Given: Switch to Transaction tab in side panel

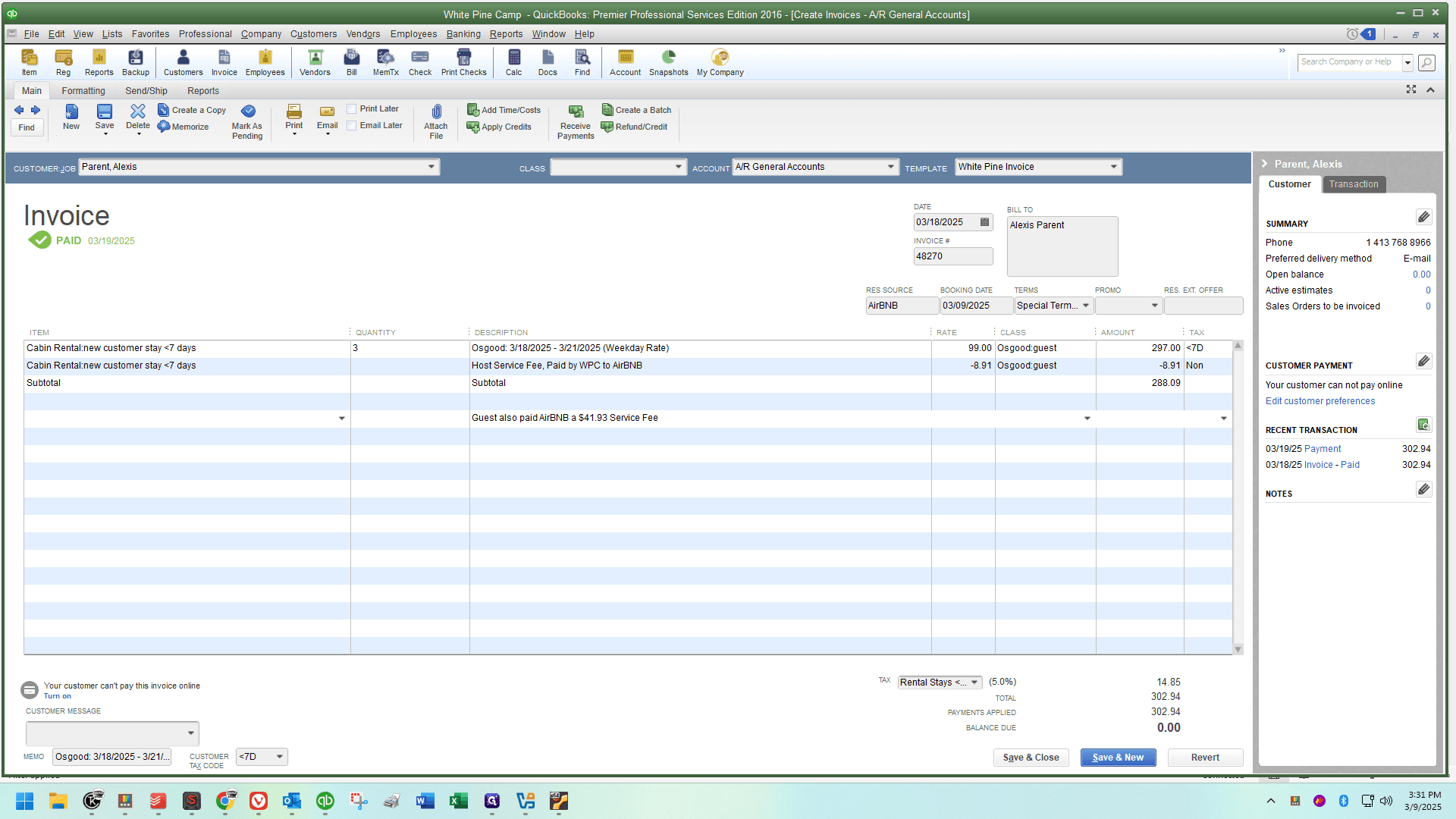Looking at the screenshot, I should click(1354, 184).
